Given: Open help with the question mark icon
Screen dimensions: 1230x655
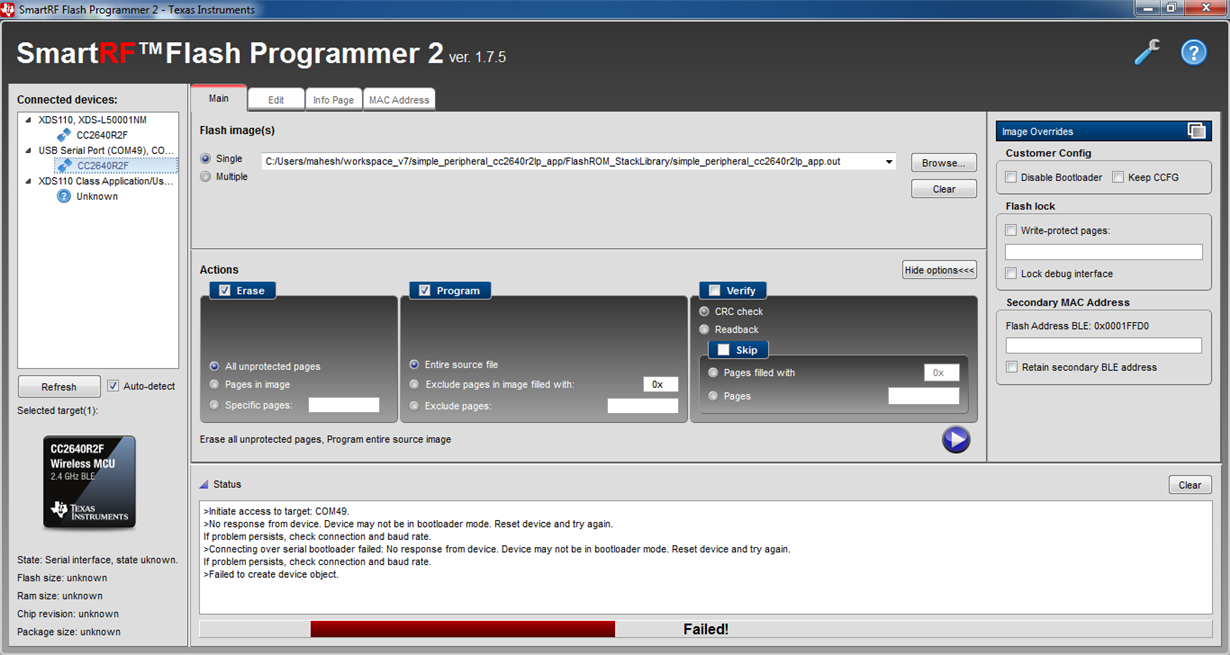Looking at the screenshot, I should coord(1194,52).
